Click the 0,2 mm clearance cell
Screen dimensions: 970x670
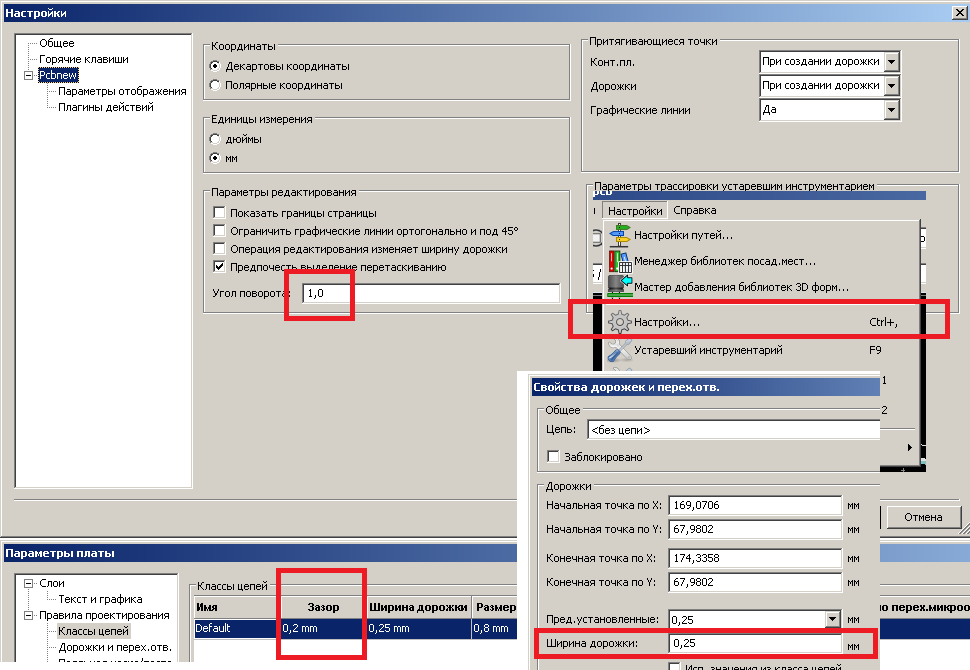(324, 628)
